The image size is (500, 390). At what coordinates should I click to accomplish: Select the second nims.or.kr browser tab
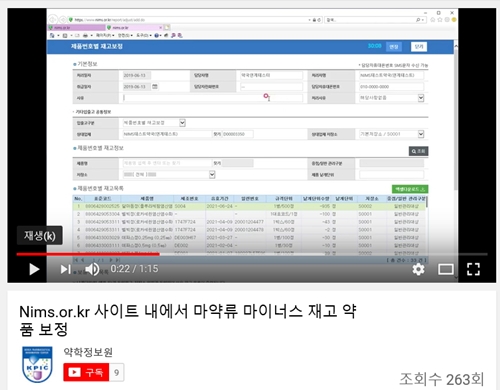point(134,27)
